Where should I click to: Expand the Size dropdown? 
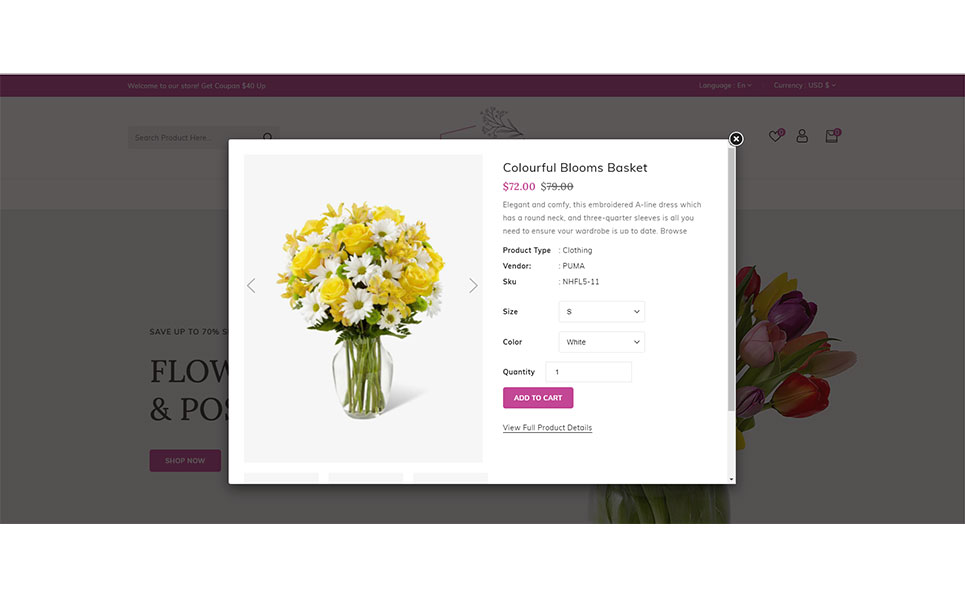[601, 311]
